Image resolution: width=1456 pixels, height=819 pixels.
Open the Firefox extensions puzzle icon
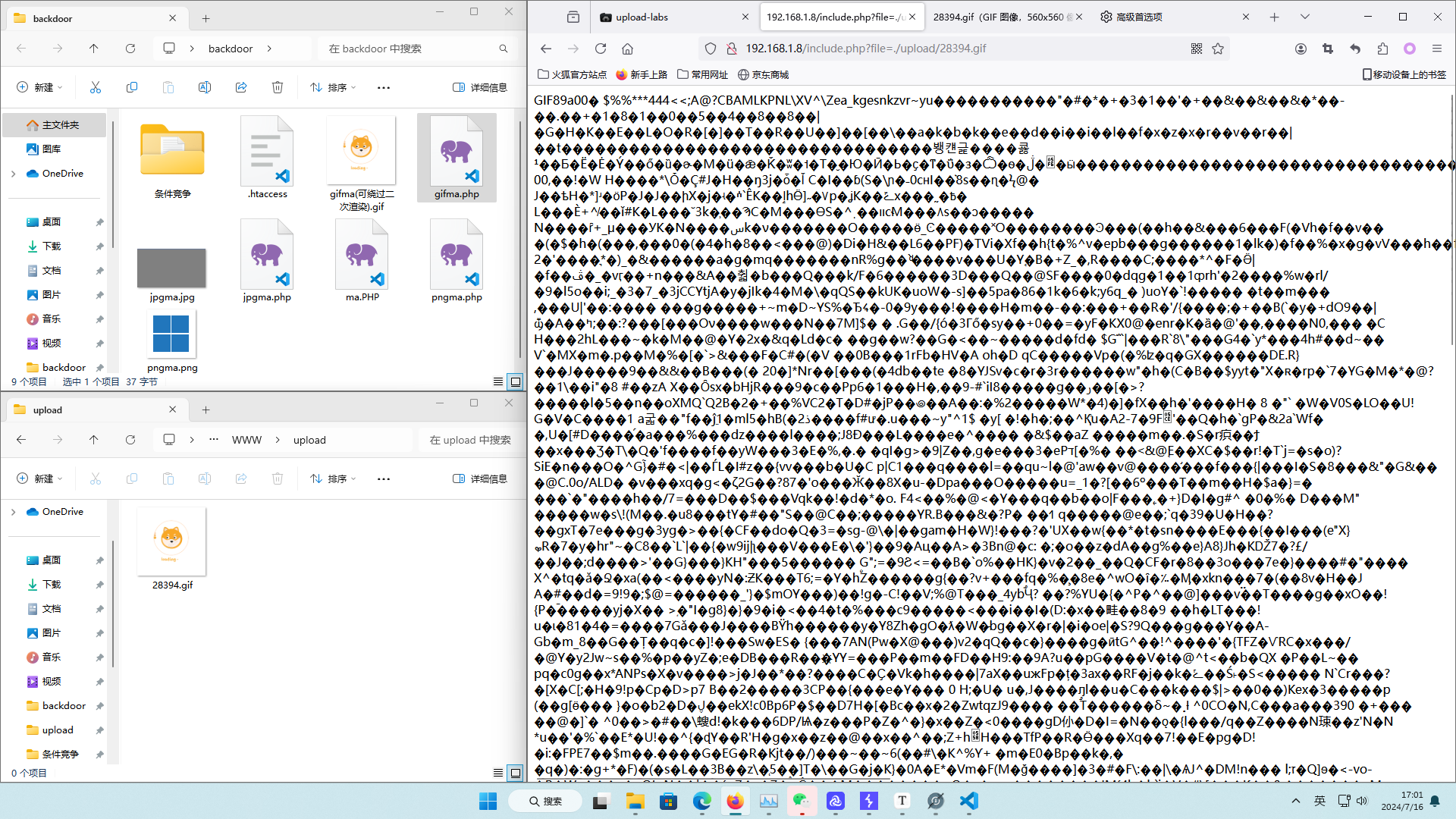point(1382,49)
